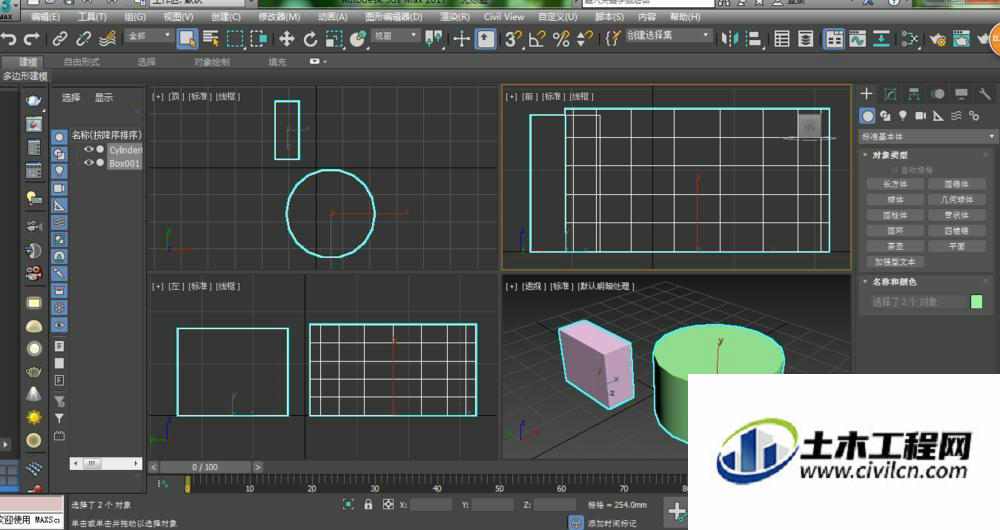Activate the Unlink Selection tool
Viewport: 1000px width, 530px height.
(x=84, y=39)
